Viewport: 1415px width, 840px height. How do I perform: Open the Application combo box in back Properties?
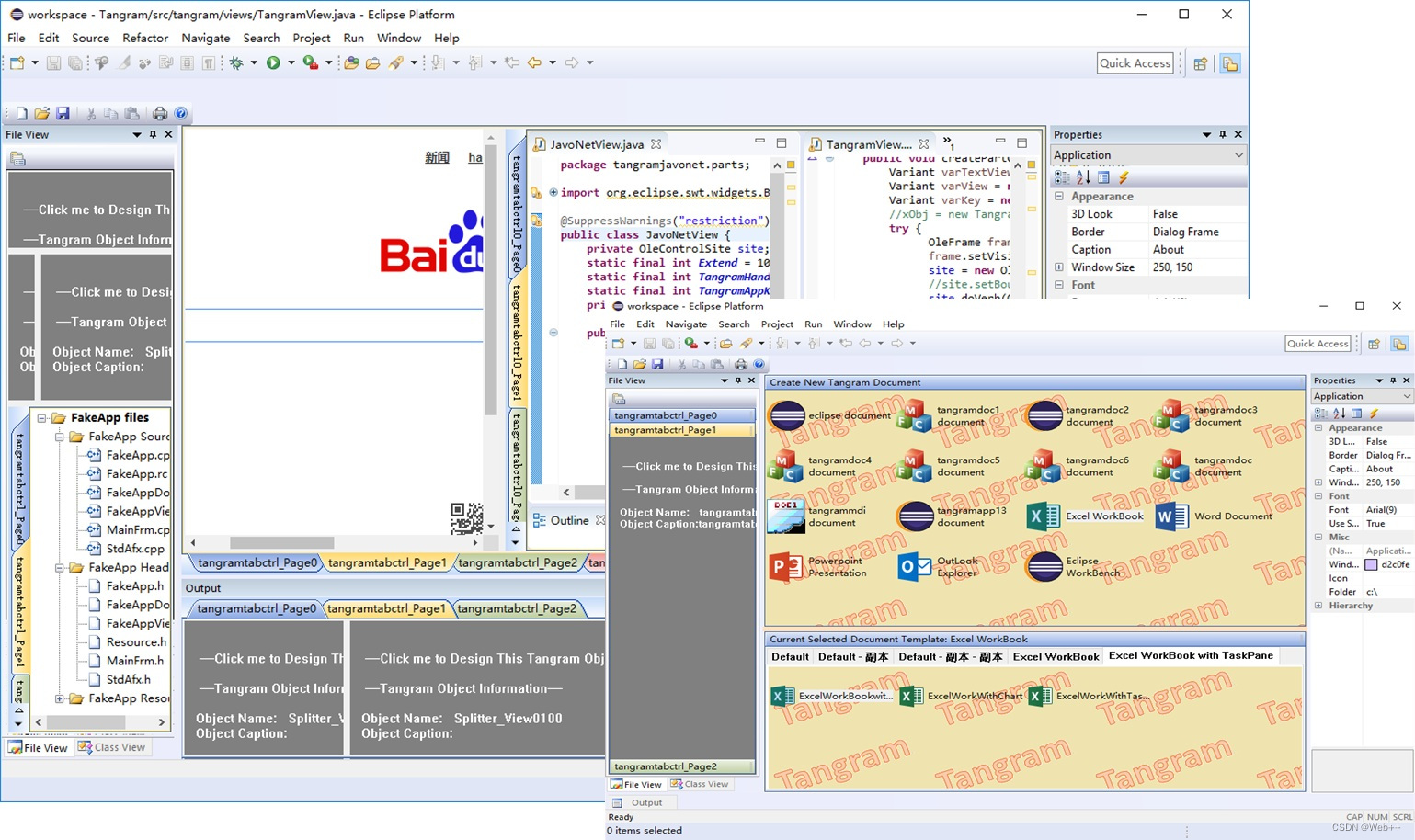(x=1149, y=155)
